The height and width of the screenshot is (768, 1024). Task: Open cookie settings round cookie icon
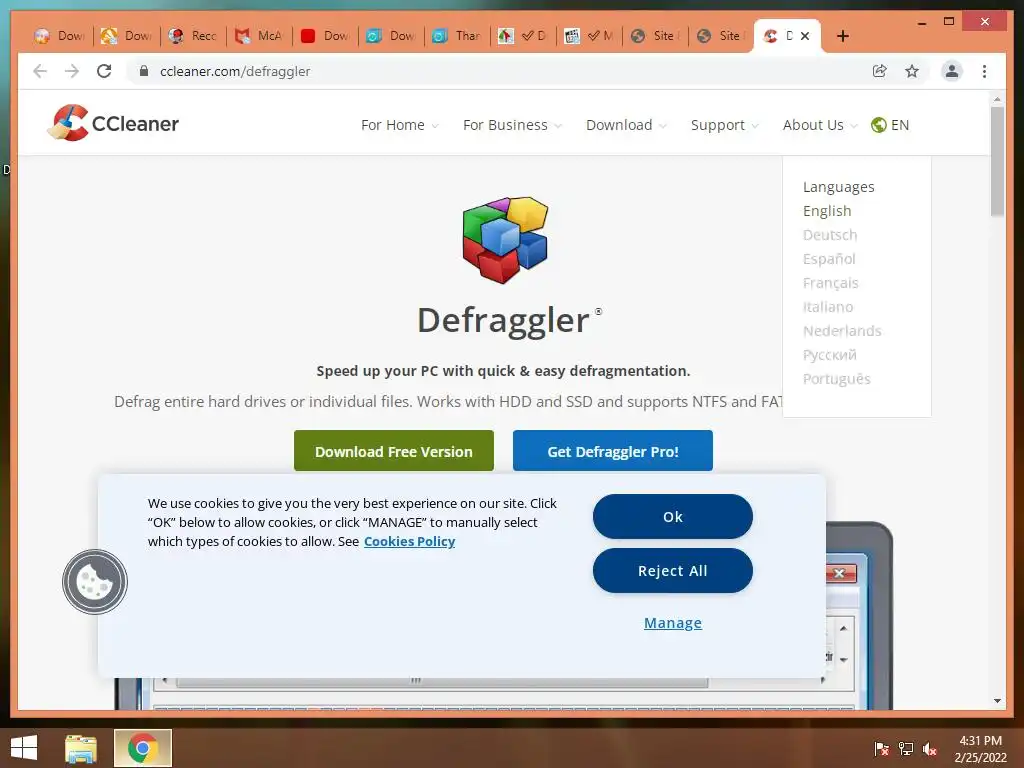[x=95, y=582]
